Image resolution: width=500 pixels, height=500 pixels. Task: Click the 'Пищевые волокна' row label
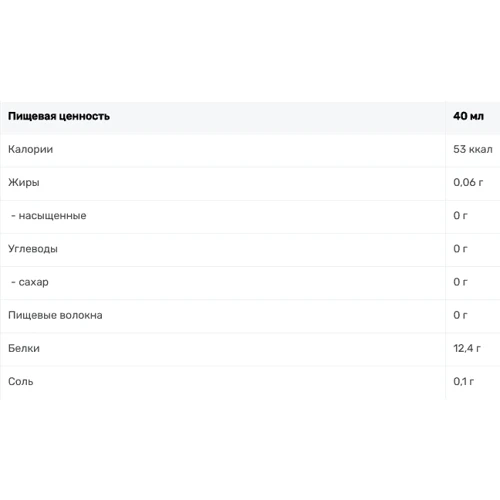[x=55, y=315]
